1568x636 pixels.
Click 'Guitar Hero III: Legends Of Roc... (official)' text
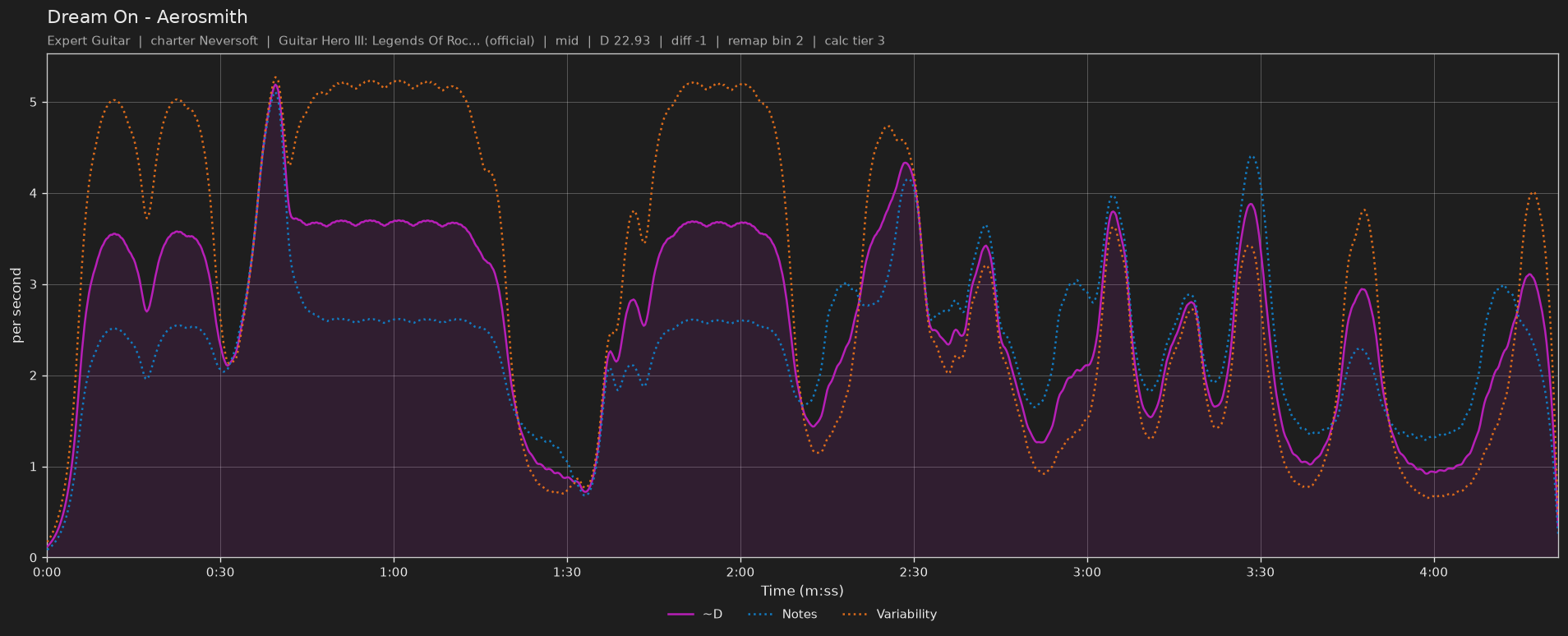point(406,41)
